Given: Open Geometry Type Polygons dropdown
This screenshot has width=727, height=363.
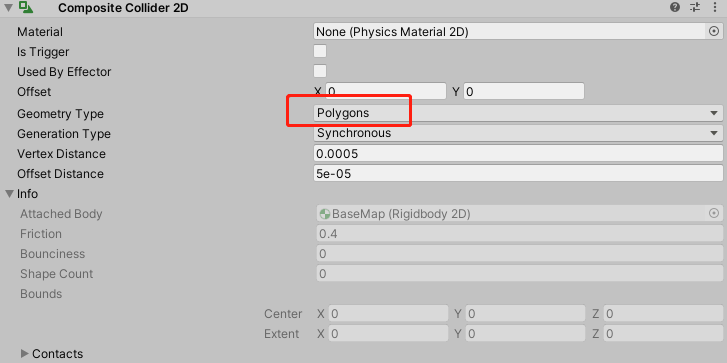Looking at the screenshot, I should point(518,113).
